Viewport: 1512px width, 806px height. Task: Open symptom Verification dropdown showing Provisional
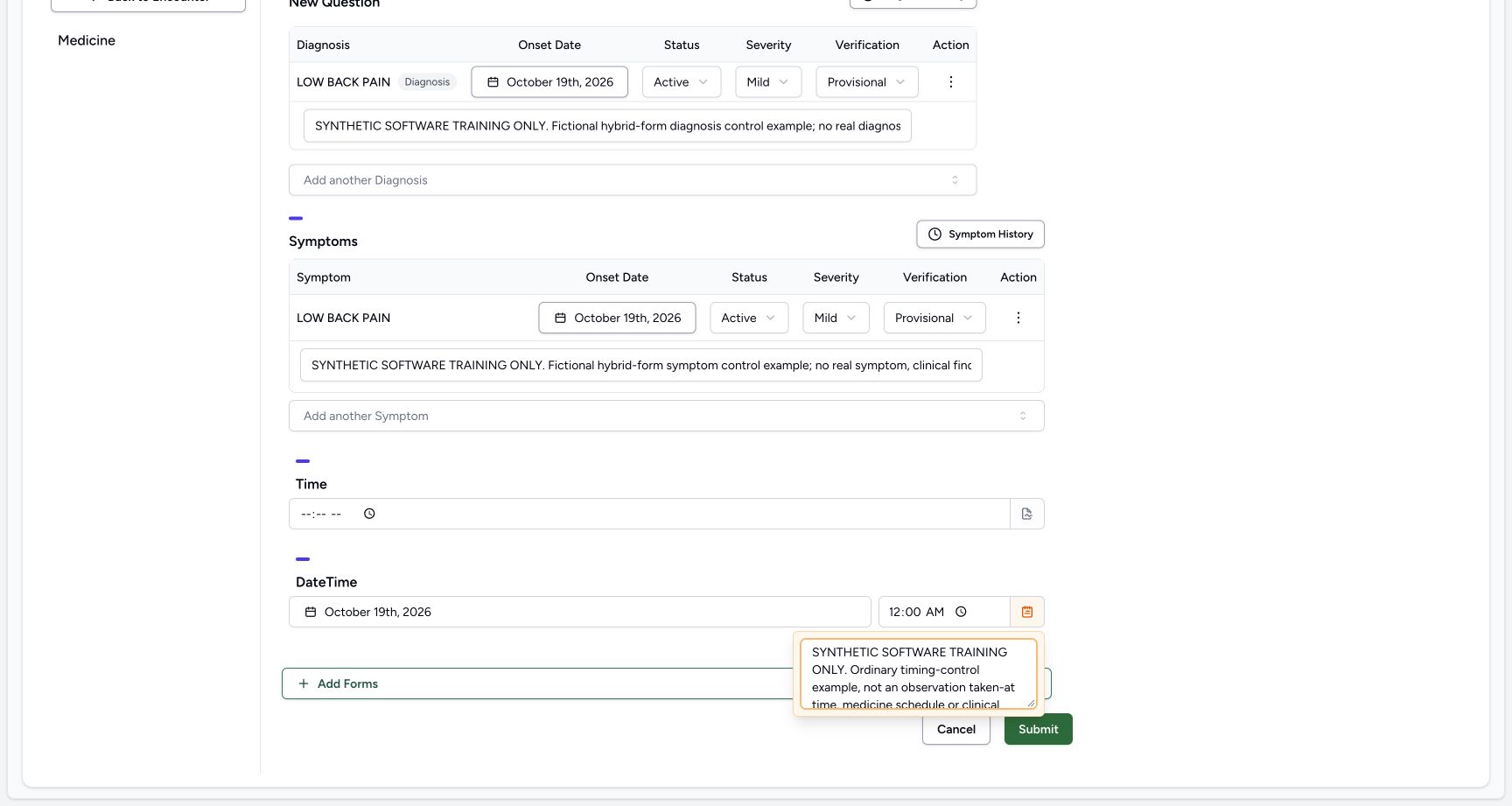pos(934,318)
